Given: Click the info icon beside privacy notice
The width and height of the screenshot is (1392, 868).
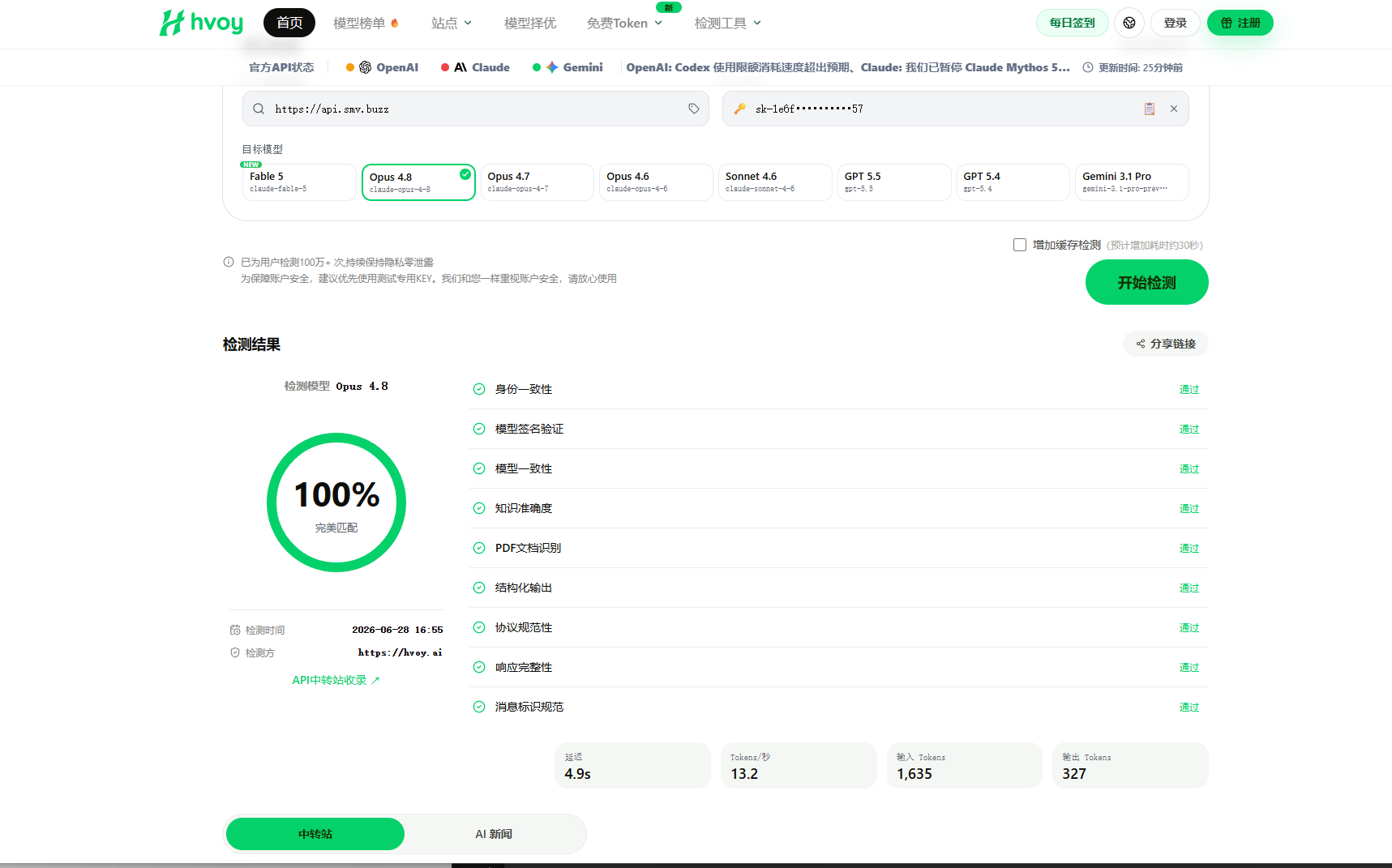Looking at the screenshot, I should 229,262.
